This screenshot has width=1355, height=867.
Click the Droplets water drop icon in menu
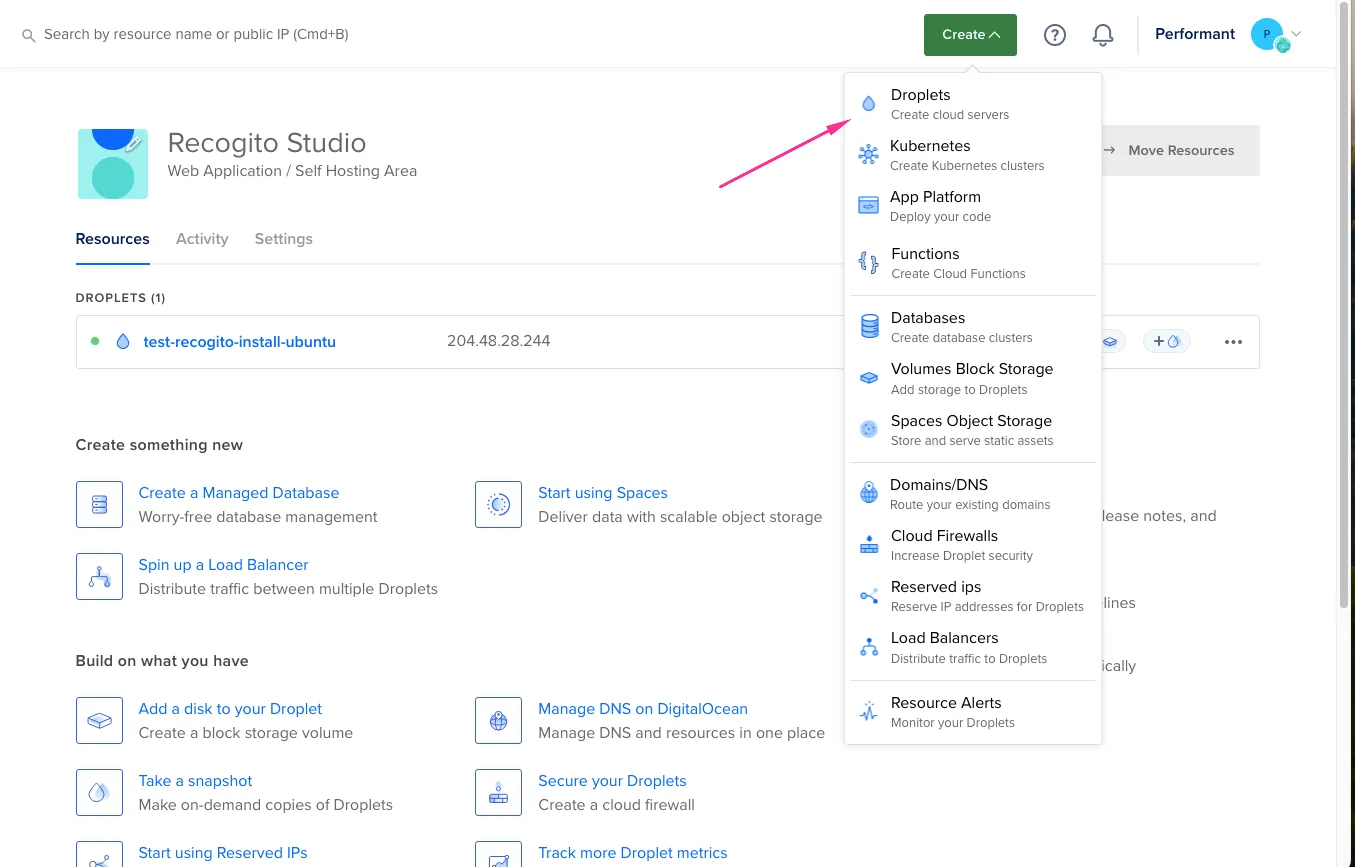coord(868,103)
